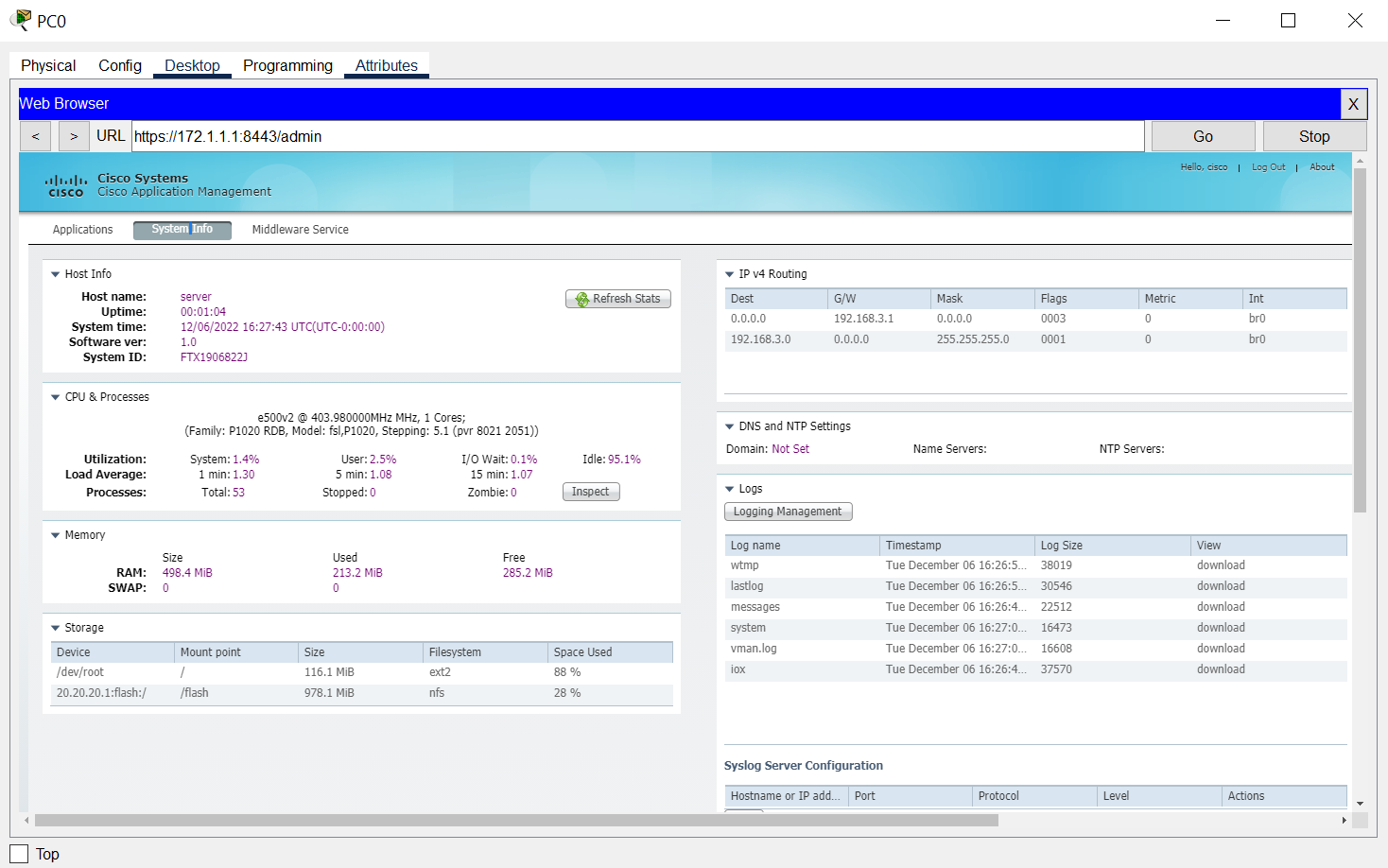The height and width of the screenshot is (868, 1388).
Task: Check the Top checkbox
Action: click(18, 854)
